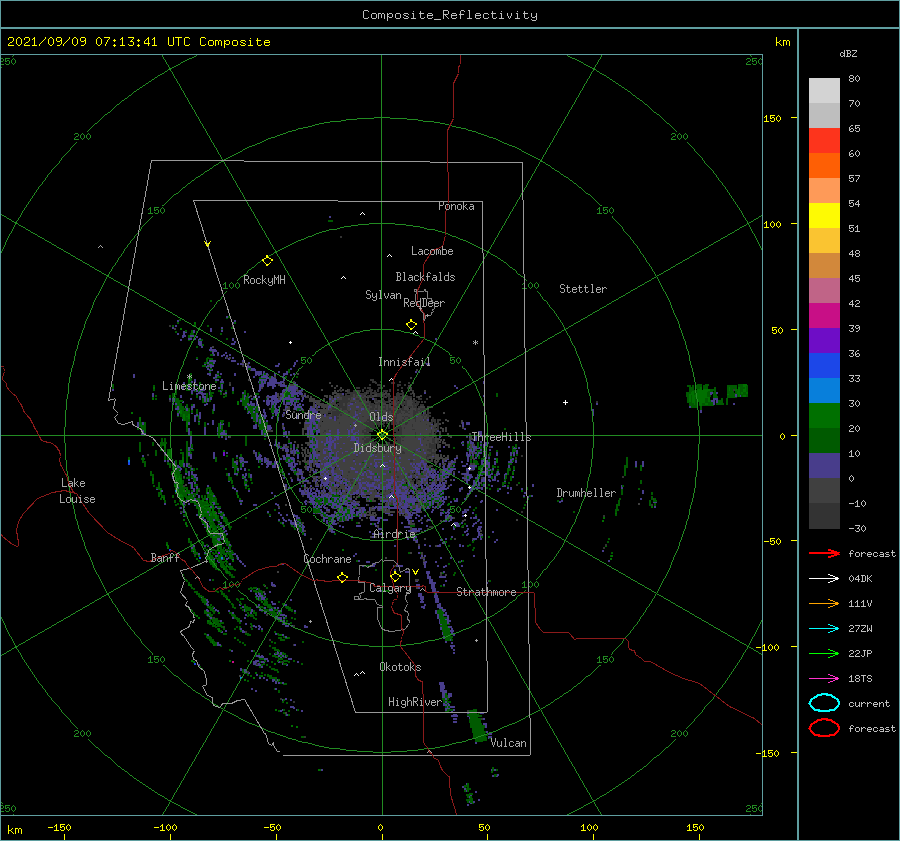Screen dimensions: 900x841
Task: Click the Blackfalds label
Action: tap(425, 277)
